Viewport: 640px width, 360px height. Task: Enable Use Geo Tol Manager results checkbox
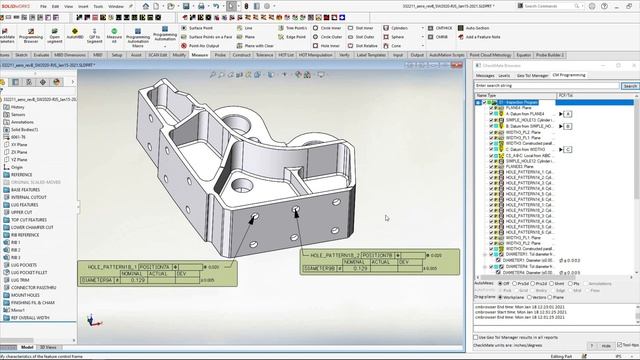click(476, 338)
